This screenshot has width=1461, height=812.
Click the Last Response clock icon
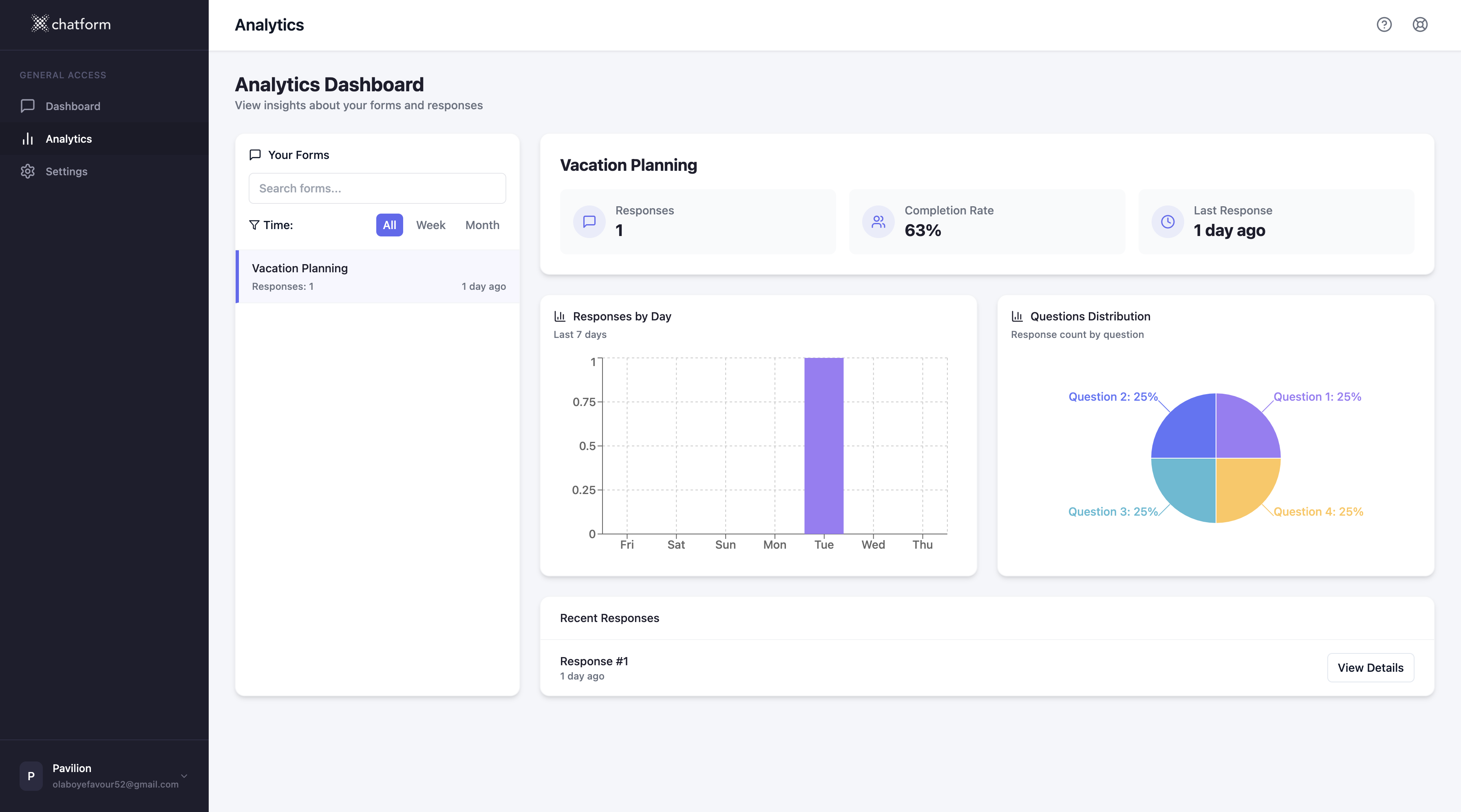pos(1167,222)
